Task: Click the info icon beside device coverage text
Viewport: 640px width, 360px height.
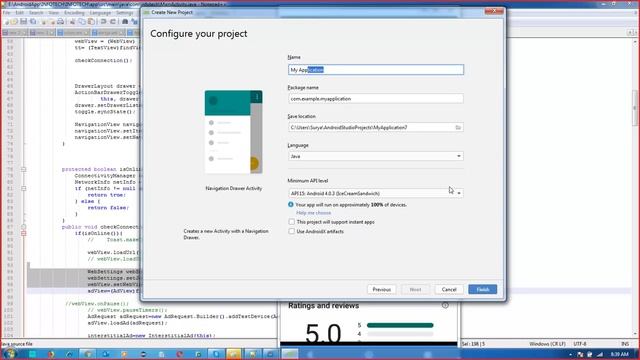Action: point(291,204)
